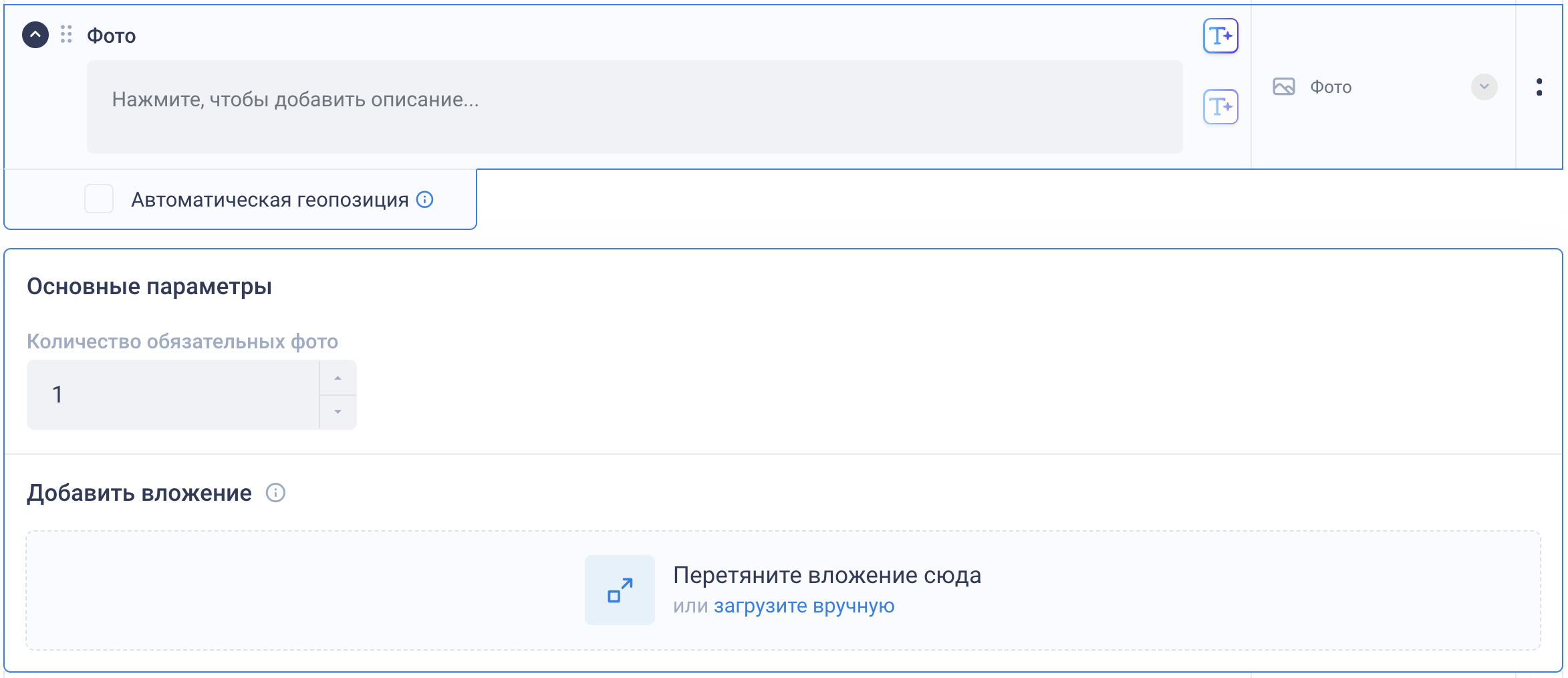The height and width of the screenshot is (678, 1568).
Task: Increase required photo count with up arrow
Action: click(x=338, y=378)
